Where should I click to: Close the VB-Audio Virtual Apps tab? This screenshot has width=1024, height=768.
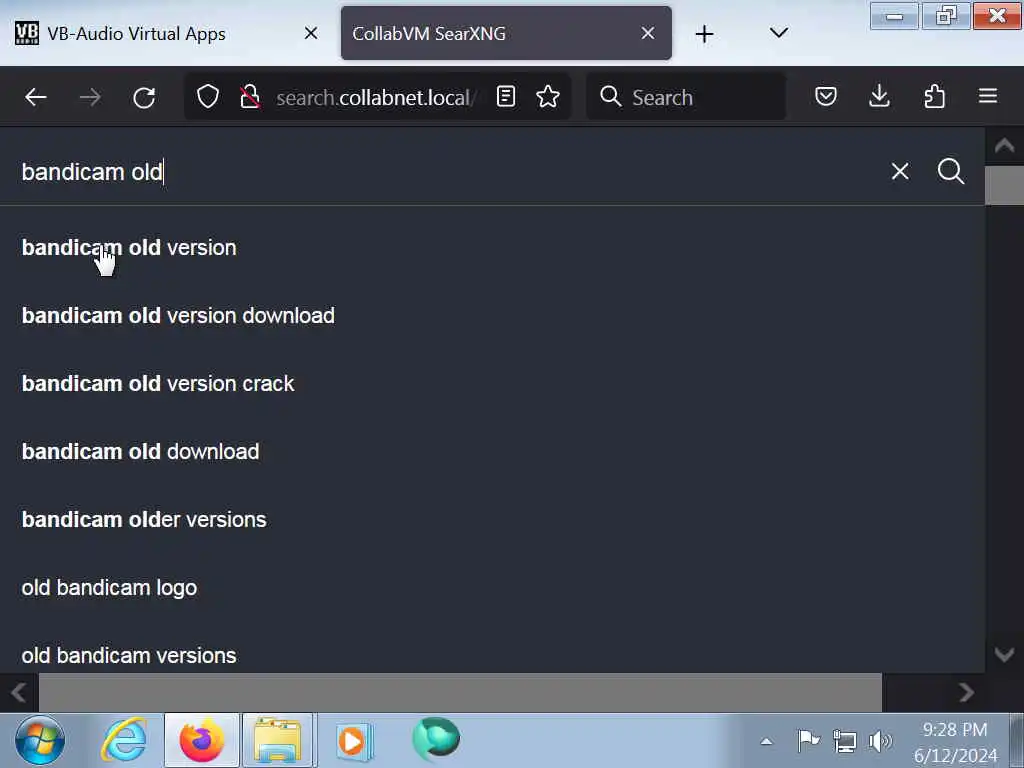(x=311, y=33)
